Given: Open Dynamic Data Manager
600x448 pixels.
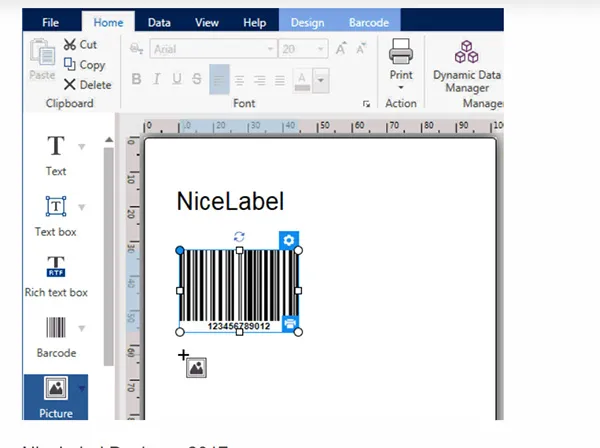Looking at the screenshot, I should point(467,67).
